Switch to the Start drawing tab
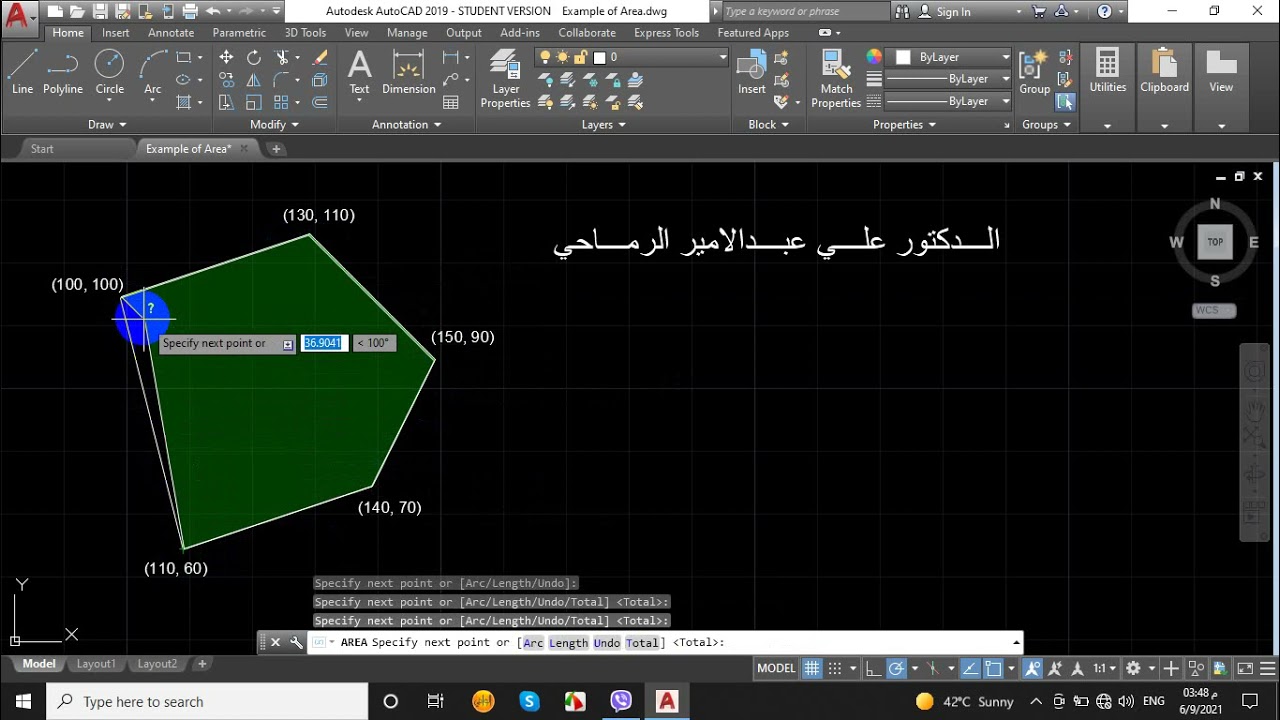1280x720 pixels. point(42,149)
